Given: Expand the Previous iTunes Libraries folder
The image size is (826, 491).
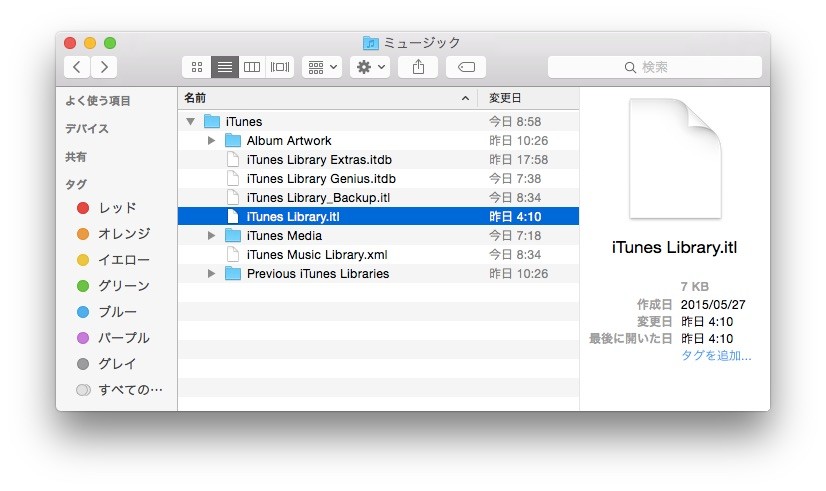Looking at the screenshot, I should (211, 273).
